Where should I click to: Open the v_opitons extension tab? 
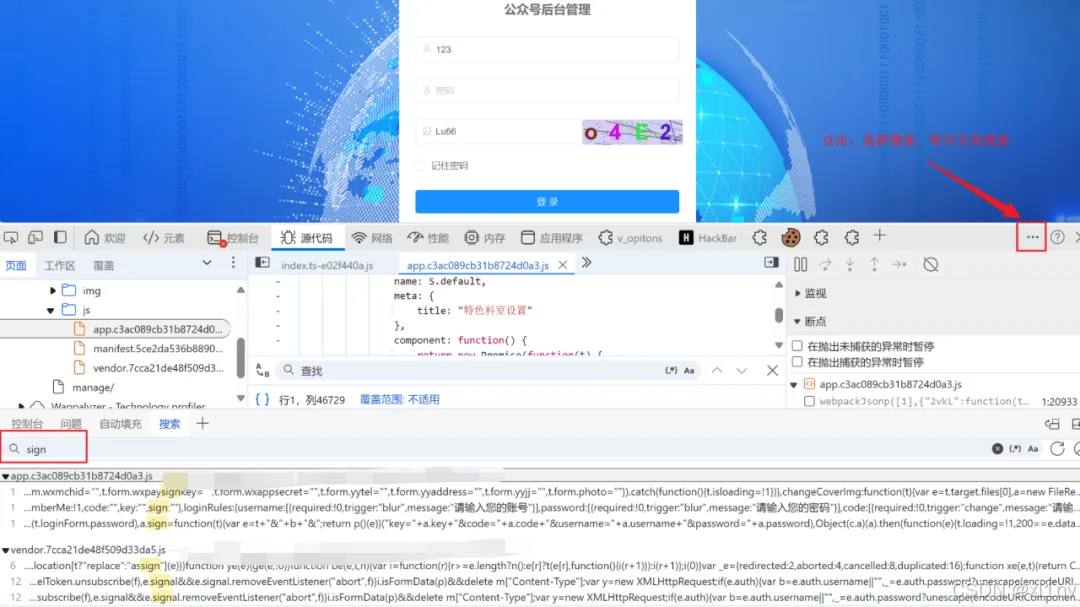pyautogui.click(x=630, y=238)
